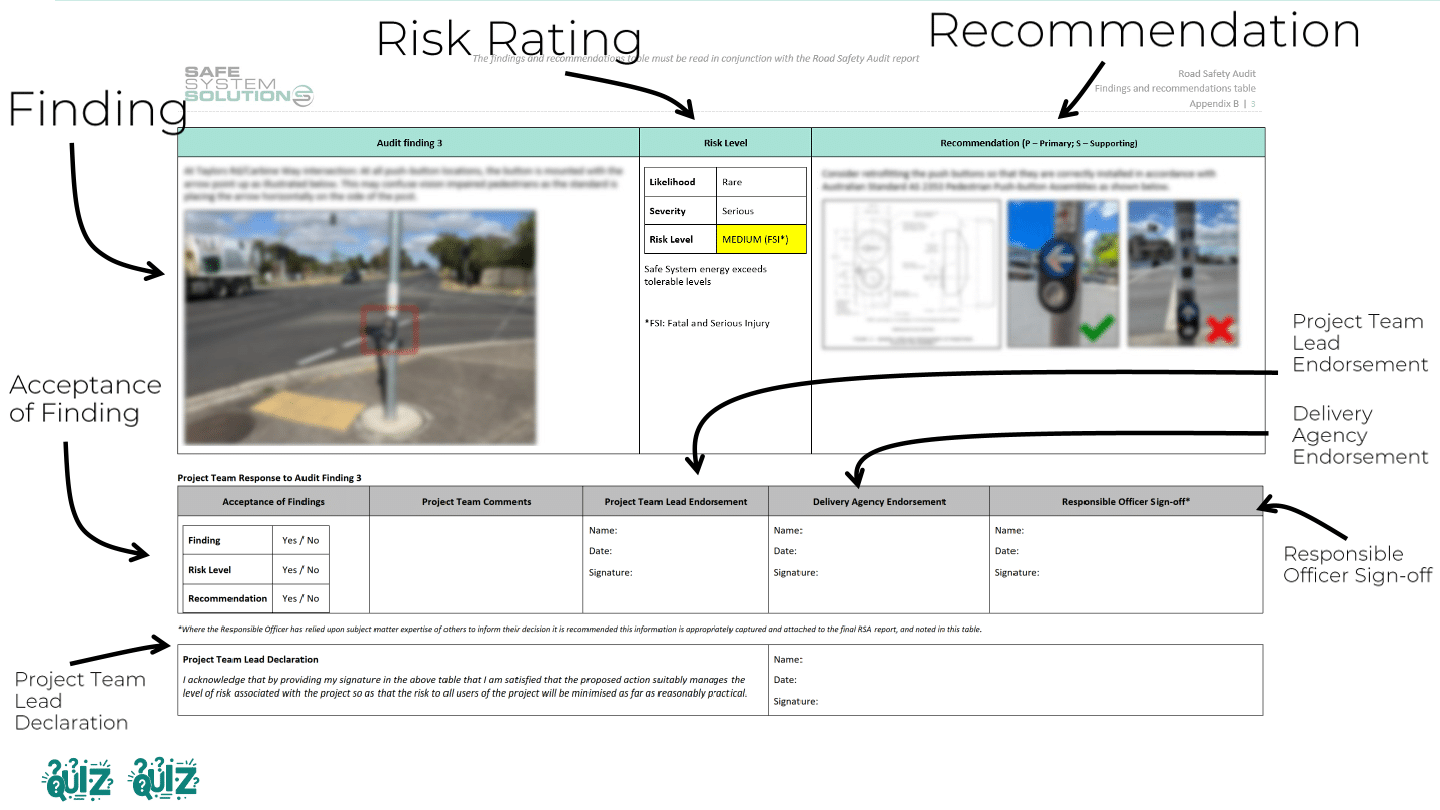Screen dimensions: 1440x810
Task: Click the intersection pole photo
Action: pyautogui.click(x=360, y=327)
